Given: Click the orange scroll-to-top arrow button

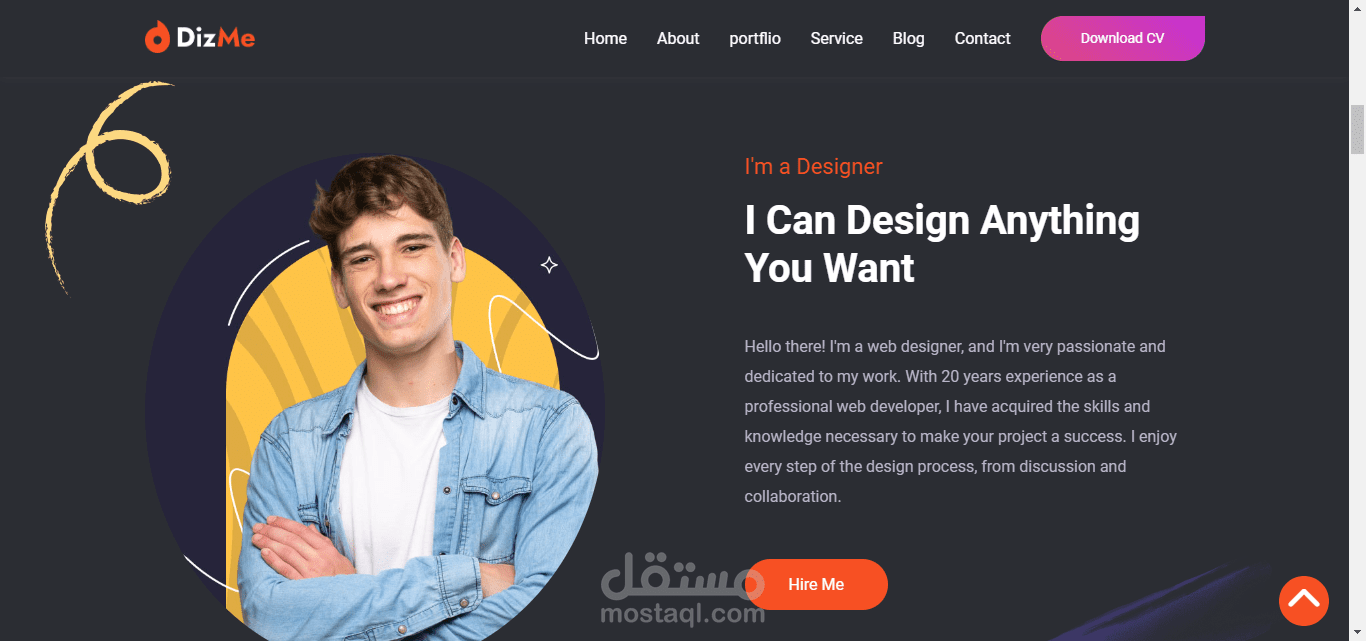Looking at the screenshot, I should click(x=1303, y=601).
